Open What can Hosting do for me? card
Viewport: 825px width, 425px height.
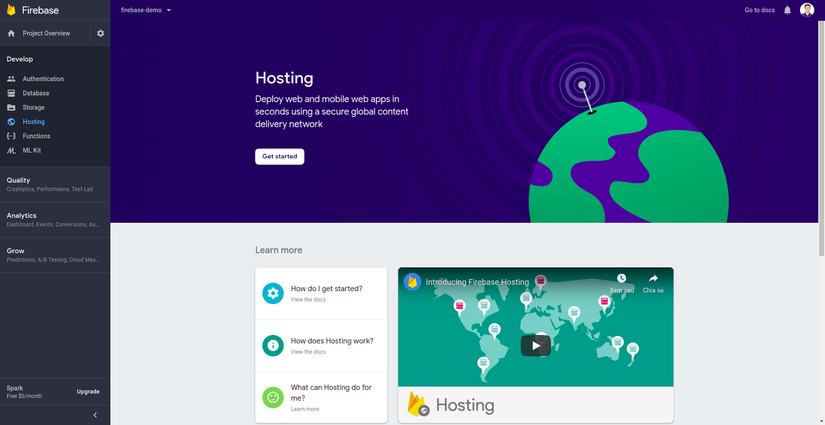click(321, 398)
